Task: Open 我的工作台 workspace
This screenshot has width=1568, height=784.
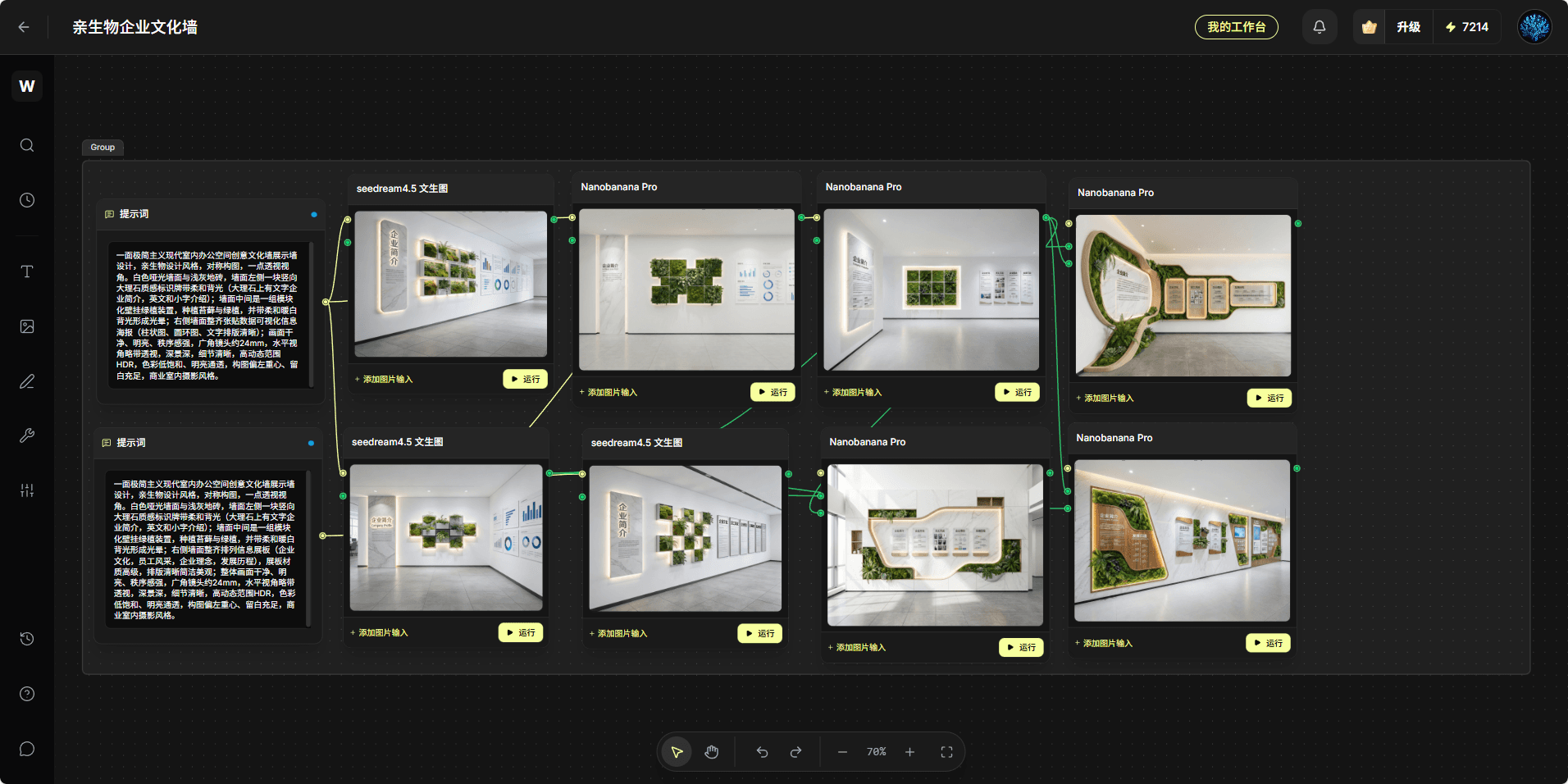Action: tap(1236, 27)
